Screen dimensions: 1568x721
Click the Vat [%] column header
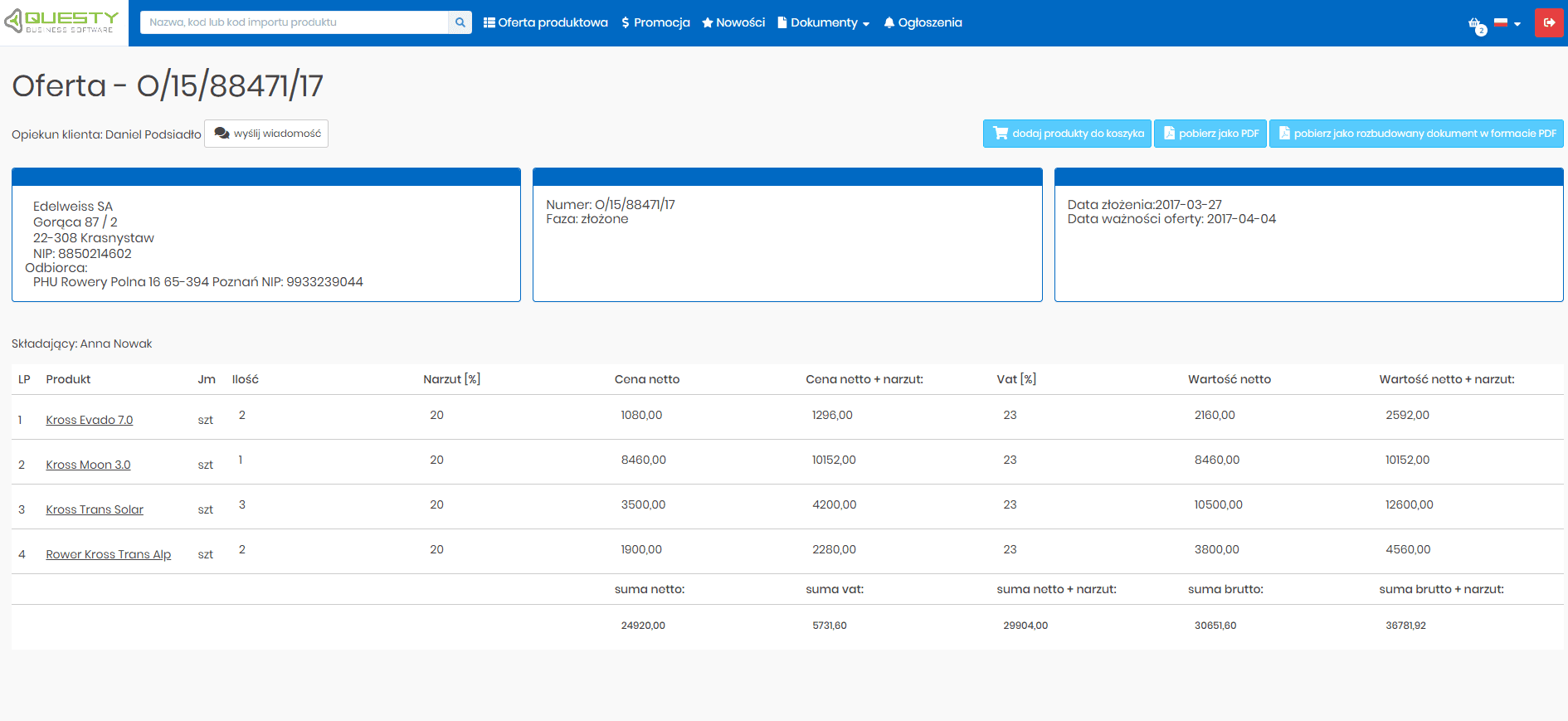(x=1016, y=379)
